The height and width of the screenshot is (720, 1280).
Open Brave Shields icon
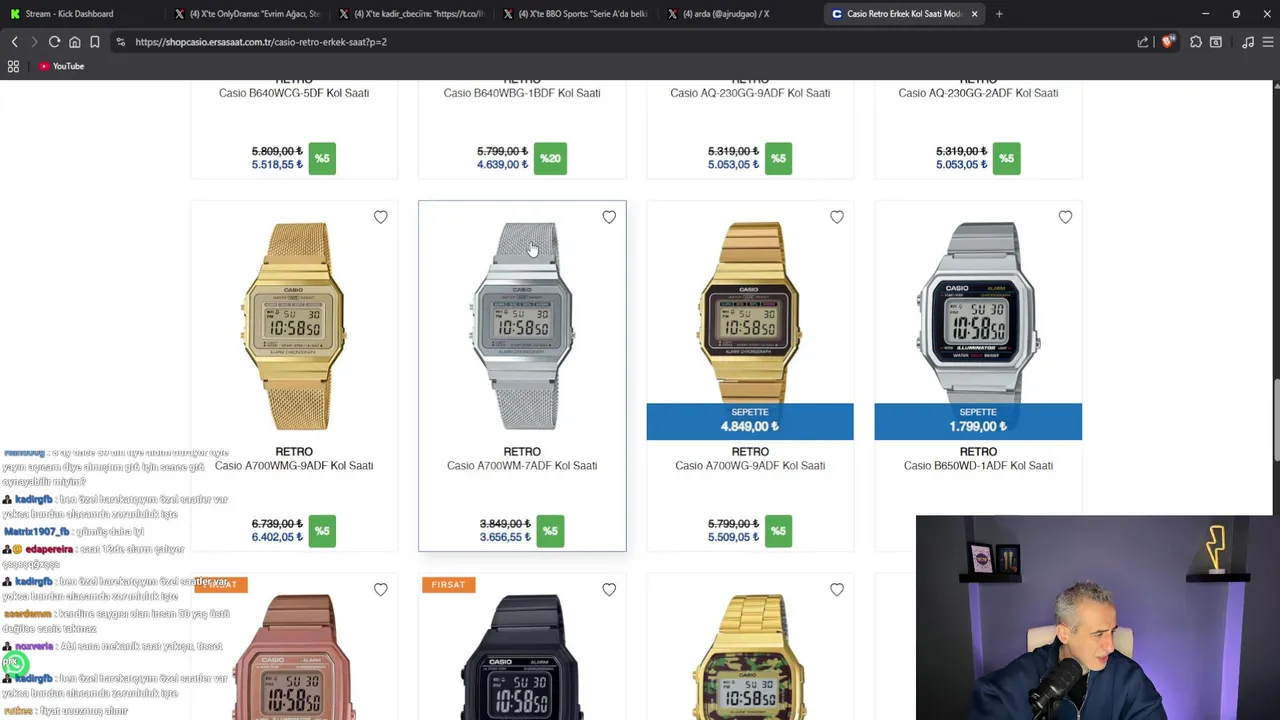click(x=1167, y=42)
